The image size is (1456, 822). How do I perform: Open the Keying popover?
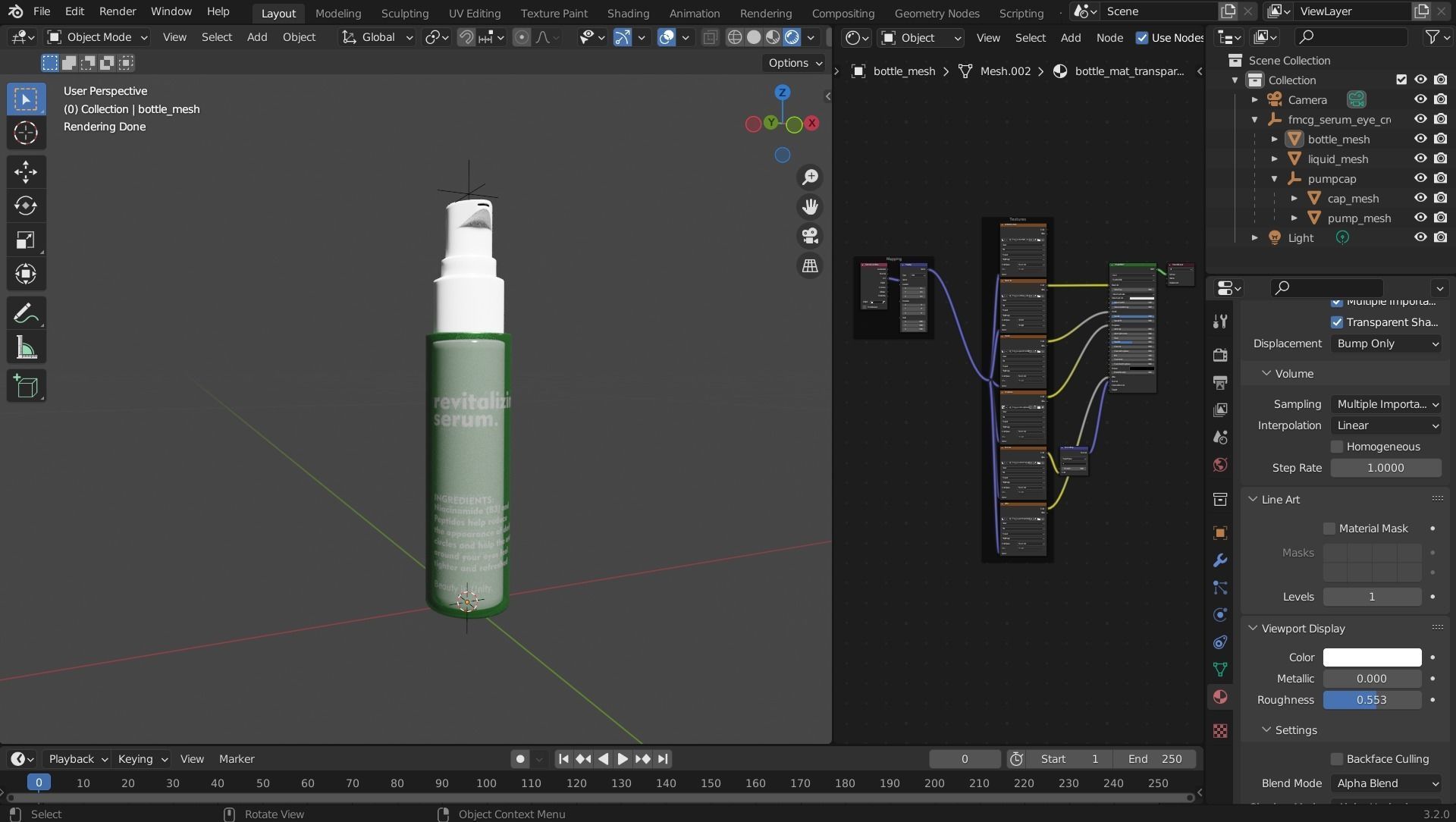142,759
